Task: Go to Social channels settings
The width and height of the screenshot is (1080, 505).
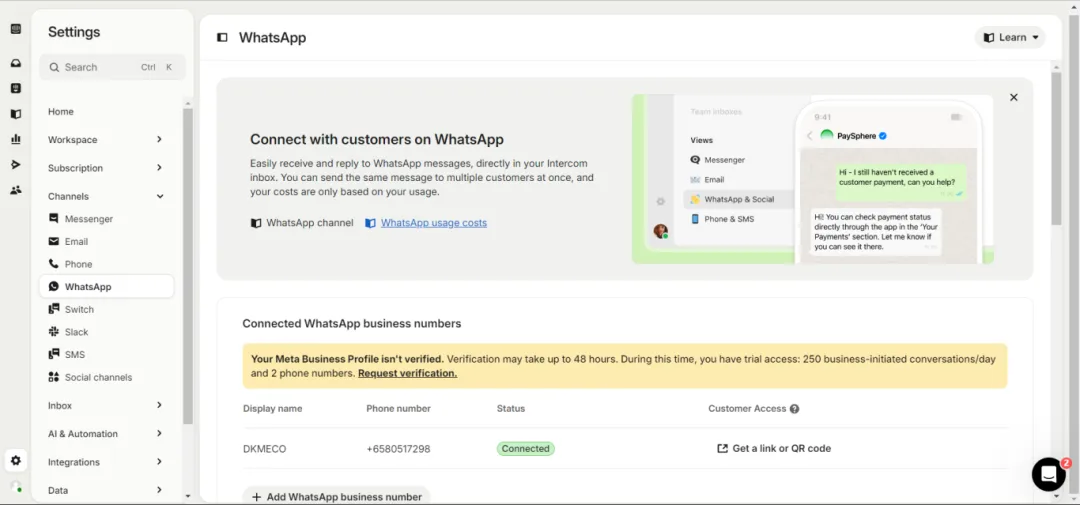Action: pos(98,378)
